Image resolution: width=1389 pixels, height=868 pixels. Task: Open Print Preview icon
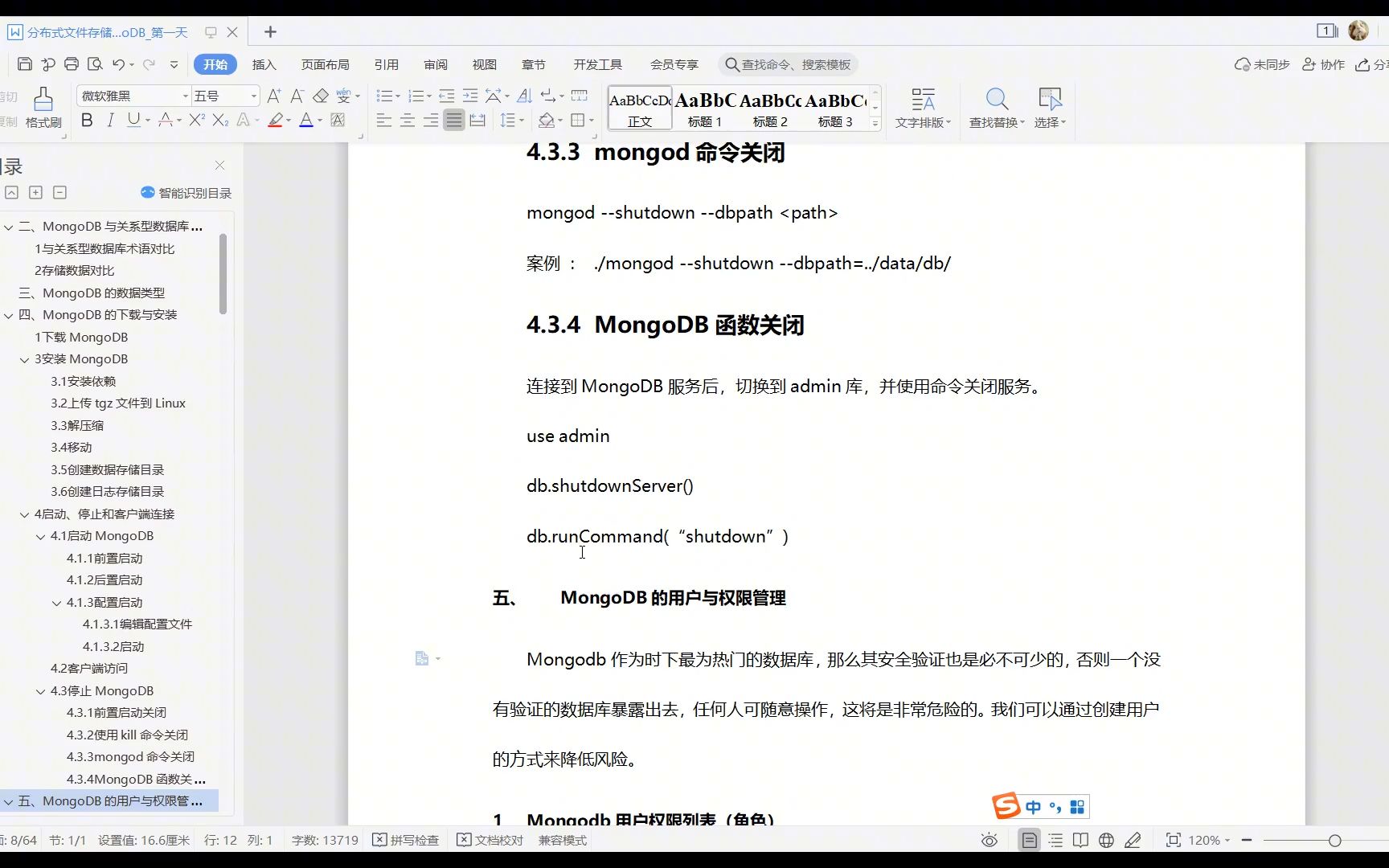pos(95,64)
